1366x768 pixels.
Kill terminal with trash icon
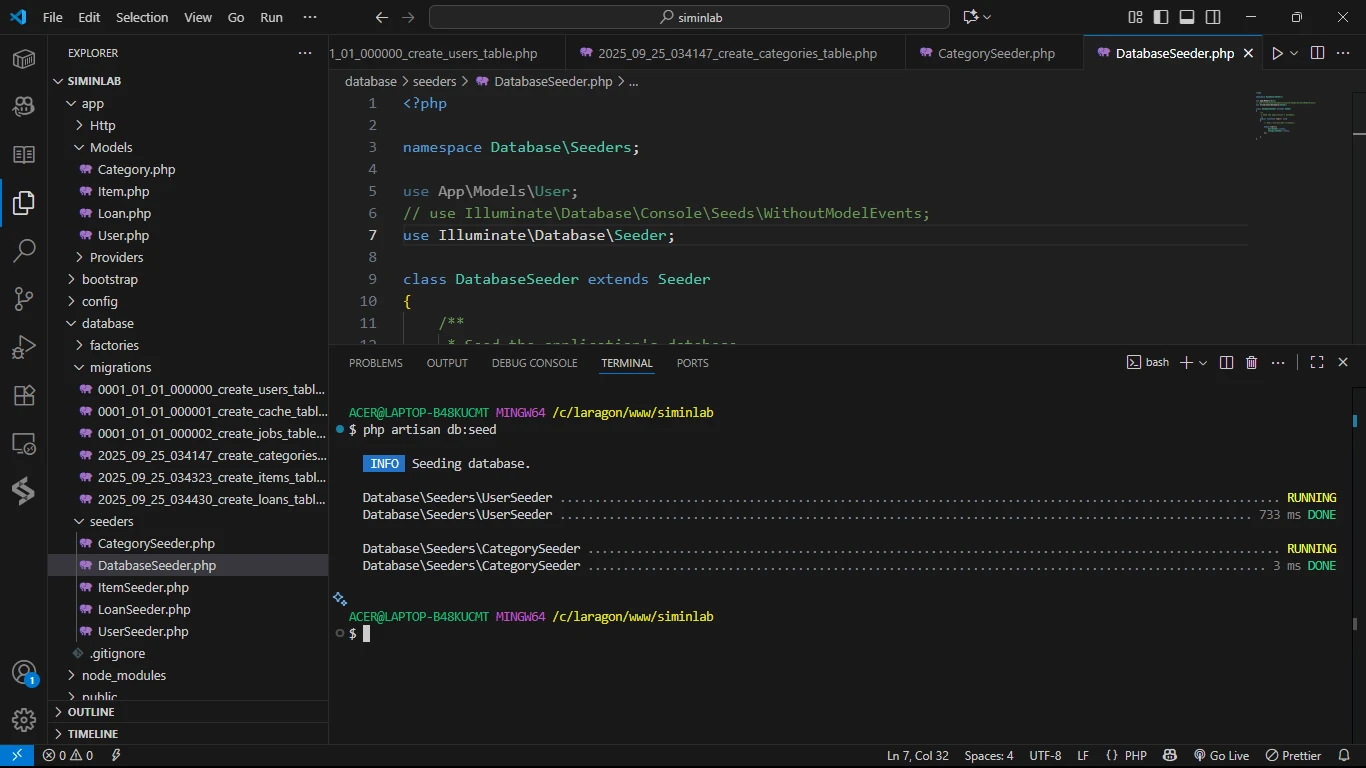(x=1251, y=363)
